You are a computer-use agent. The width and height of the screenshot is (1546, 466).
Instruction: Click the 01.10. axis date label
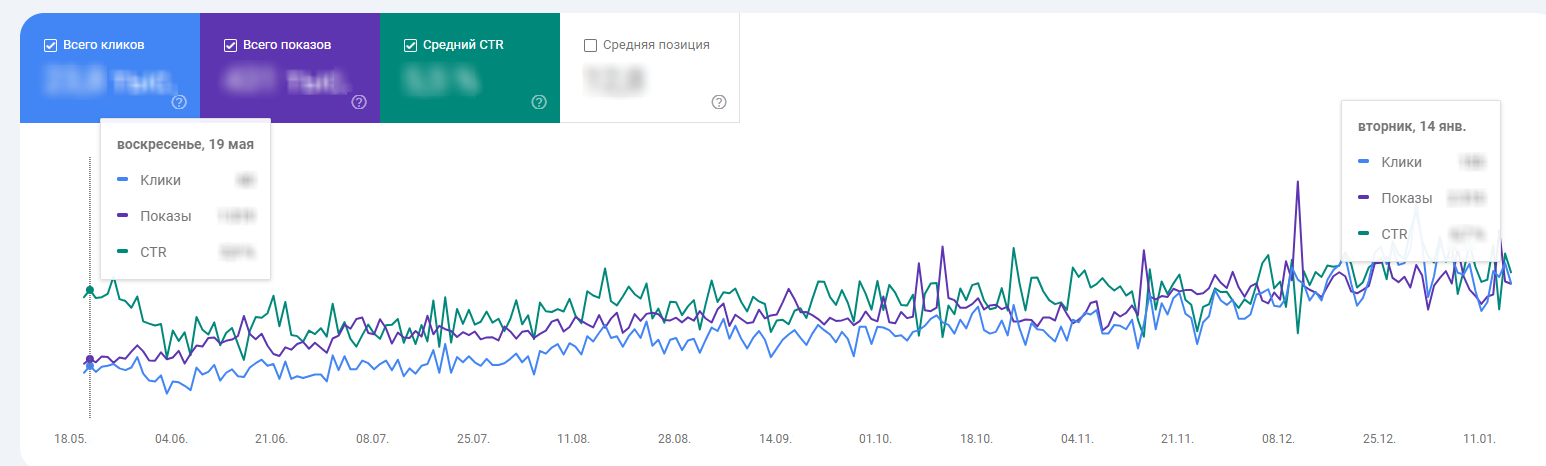(x=875, y=439)
